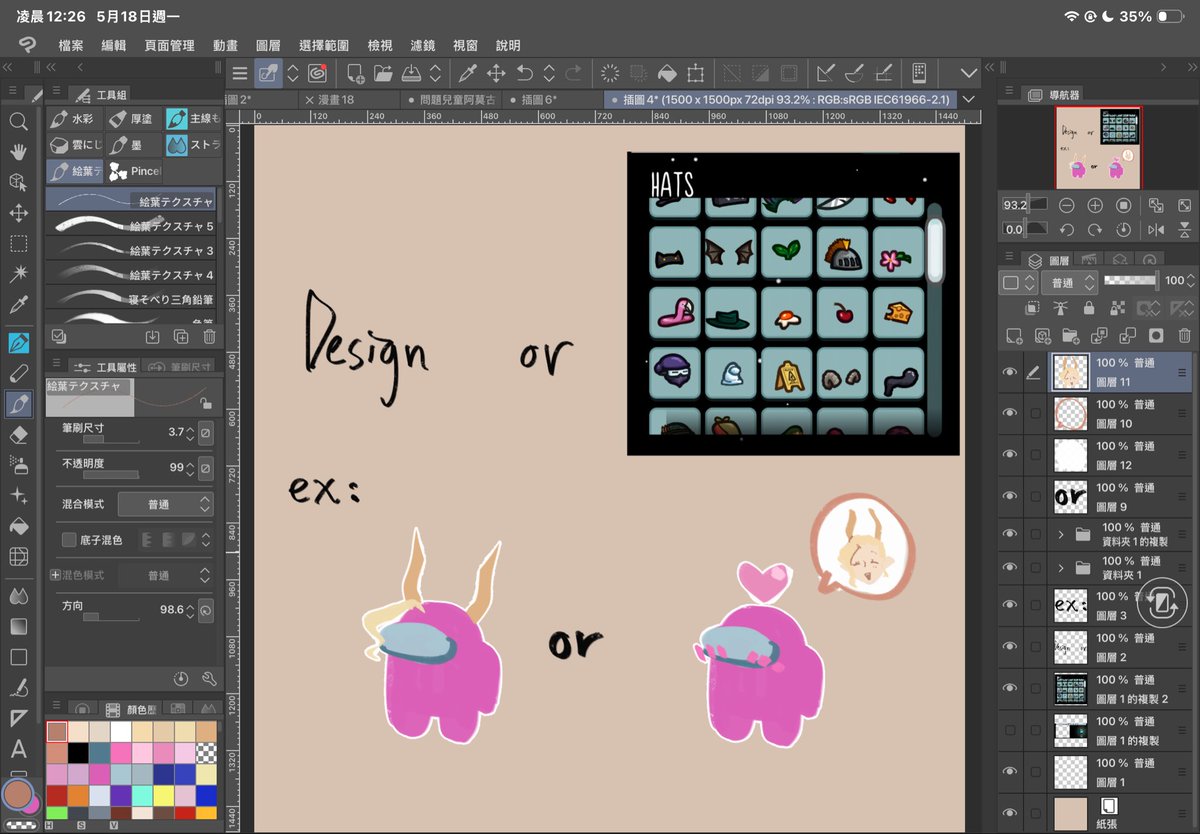Image resolution: width=1200 pixels, height=834 pixels.
Task: Flip canvas horizontally in navigator
Action: click(x=1156, y=230)
